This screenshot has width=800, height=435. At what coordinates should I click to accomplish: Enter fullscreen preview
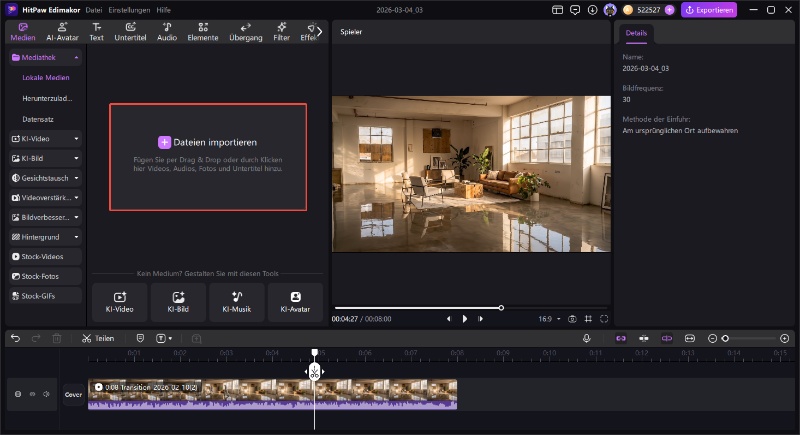click(x=604, y=319)
